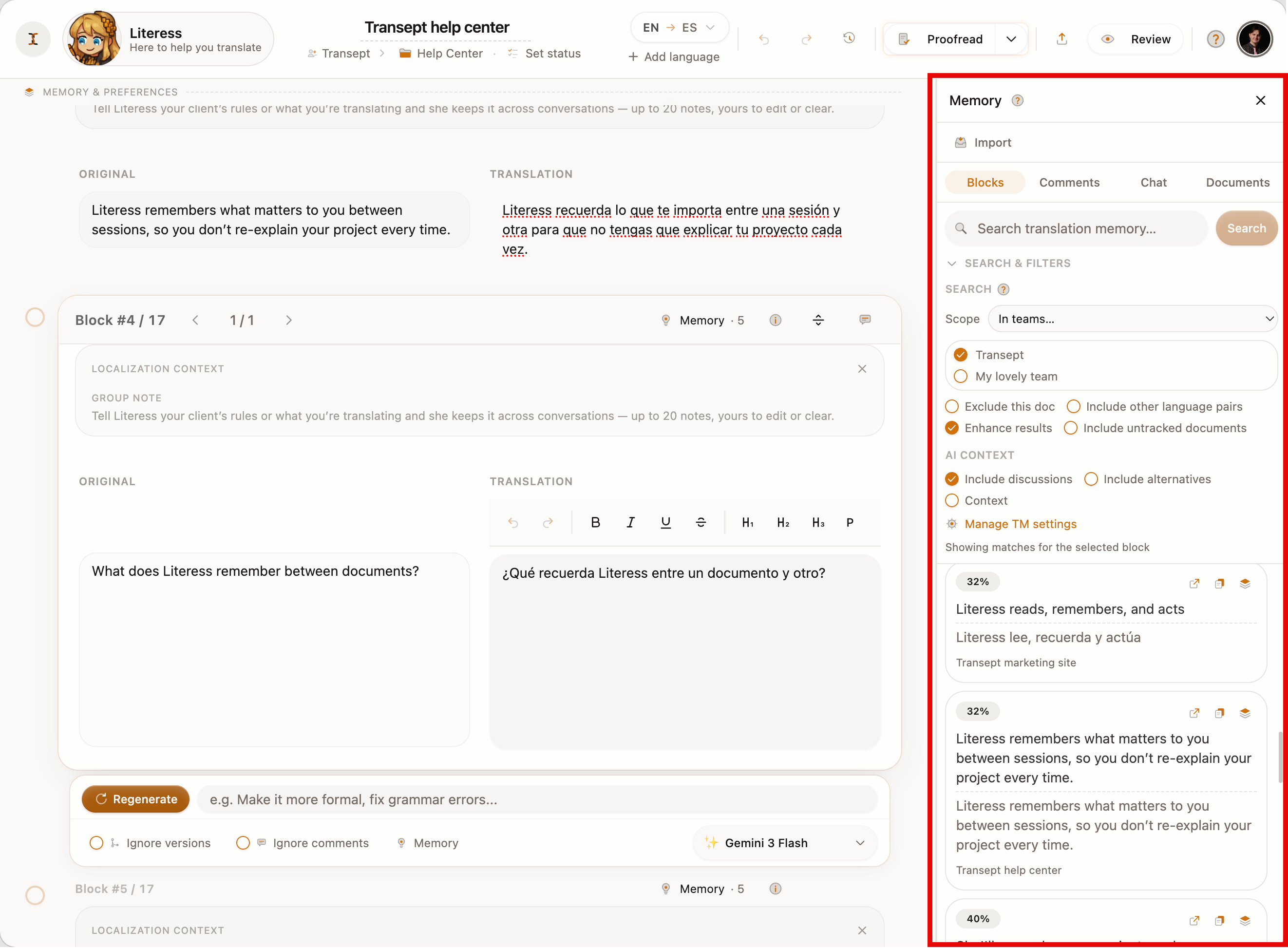Viewport: 1288px width, 948px height.
Task: Click Import in the Memory panel
Action: coord(983,142)
